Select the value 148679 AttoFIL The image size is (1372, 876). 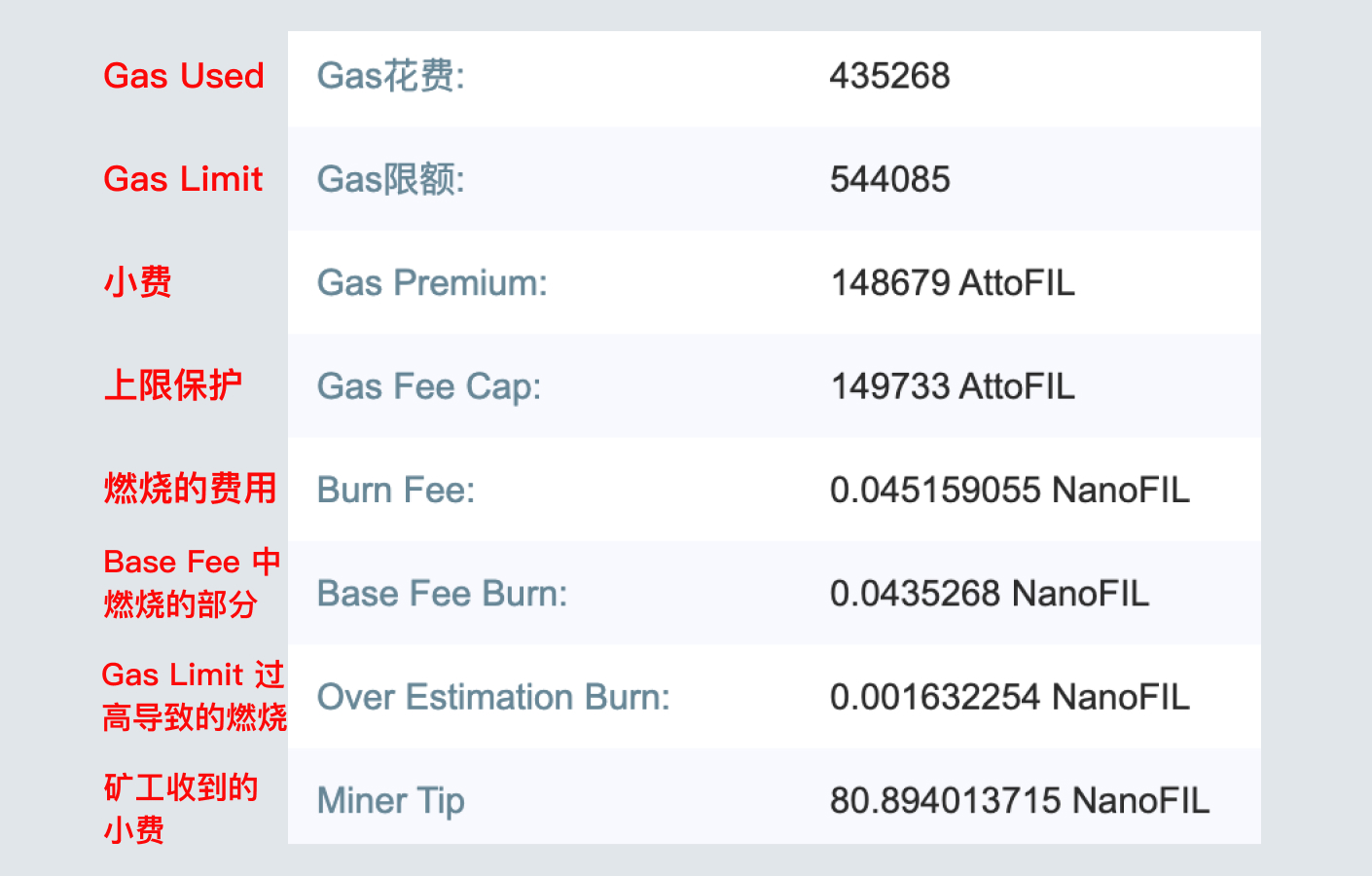[x=954, y=282]
